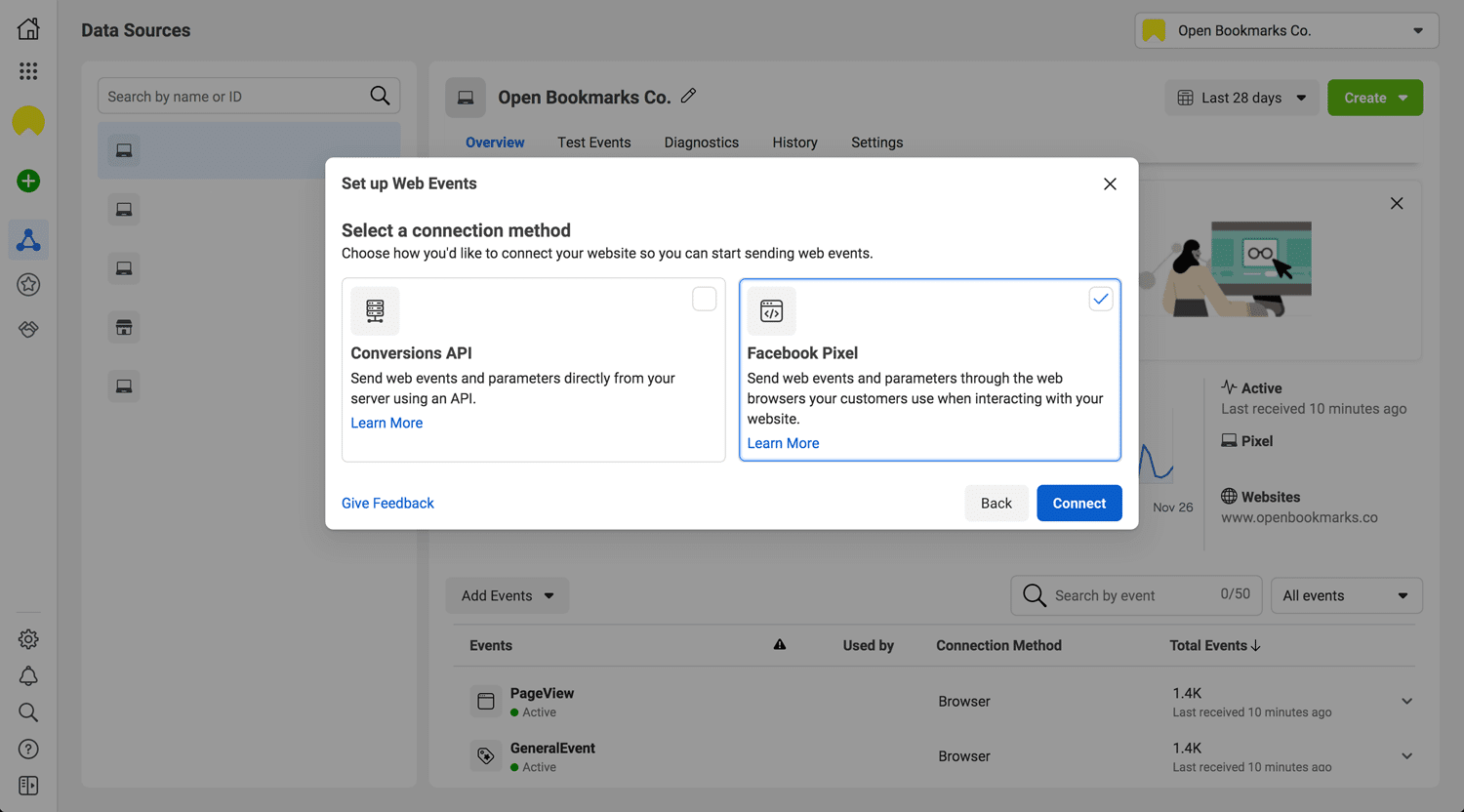Image resolution: width=1464 pixels, height=812 pixels.
Task: Check the Conversions API checkbox
Action: pyautogui.click(x=704, y=299)
